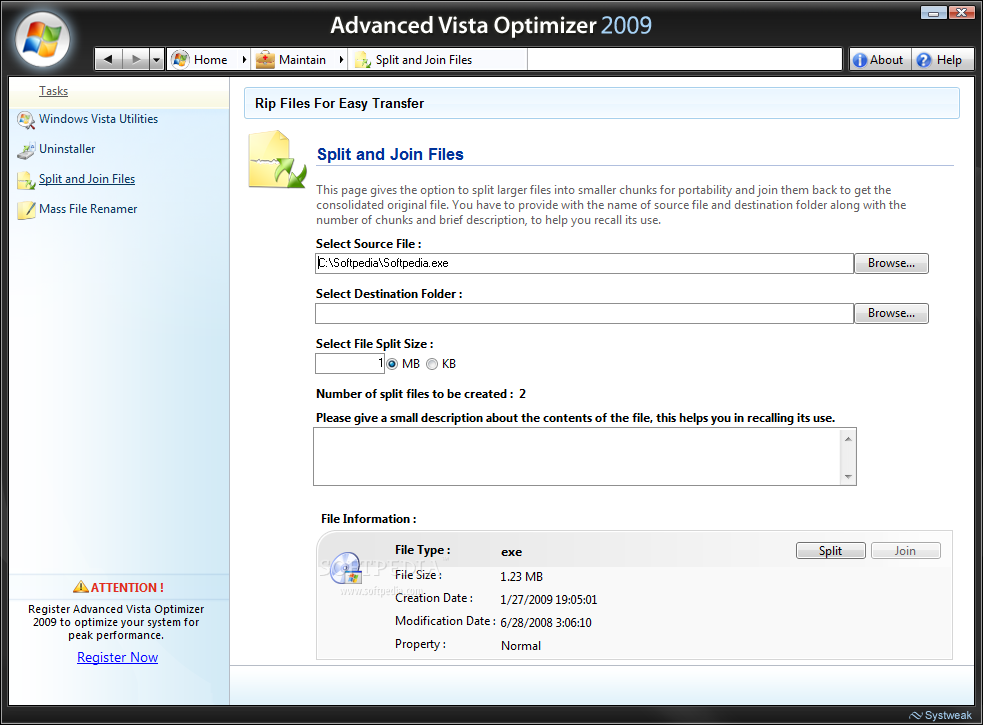
Task: Click the Mass File Renamer sidebar icon
Action: pyautogui.click(x=26, y=210)
